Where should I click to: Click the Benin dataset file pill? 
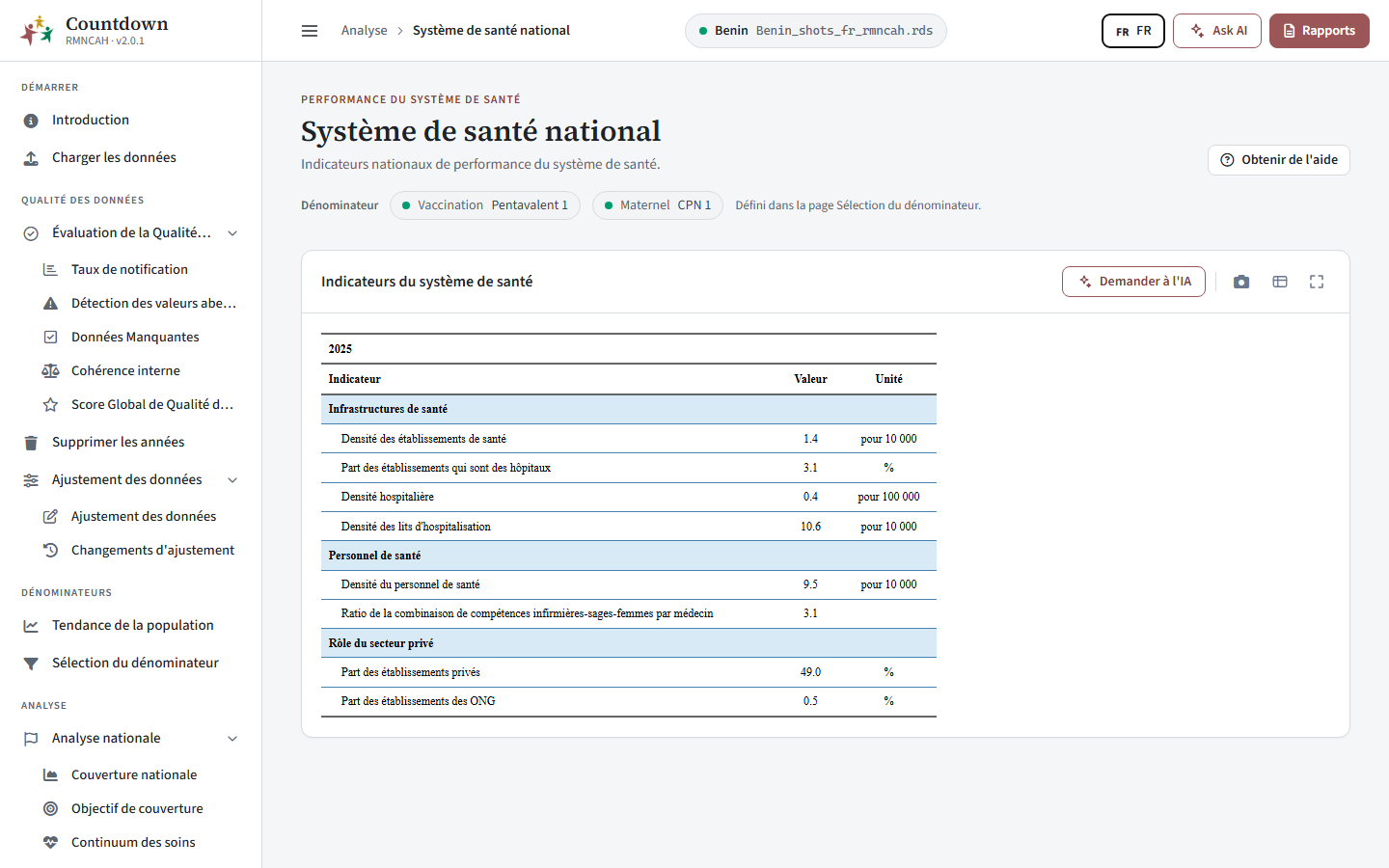(816, 31)
